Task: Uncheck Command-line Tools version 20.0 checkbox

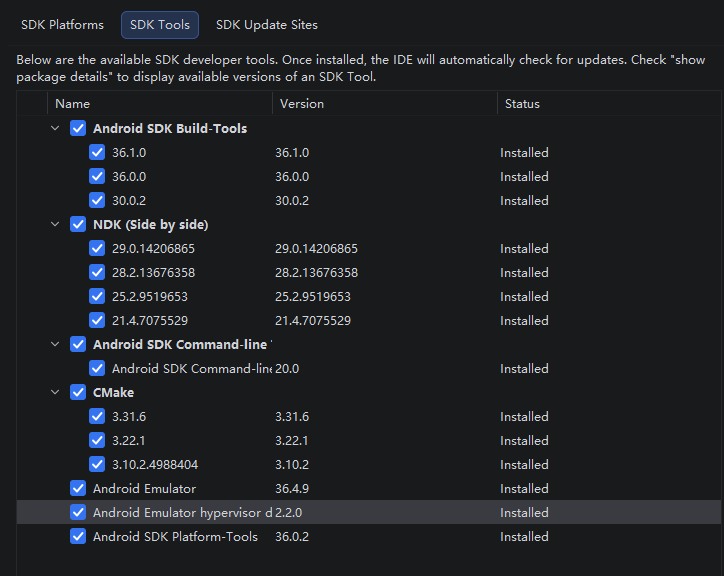Action: pos(97,369)
